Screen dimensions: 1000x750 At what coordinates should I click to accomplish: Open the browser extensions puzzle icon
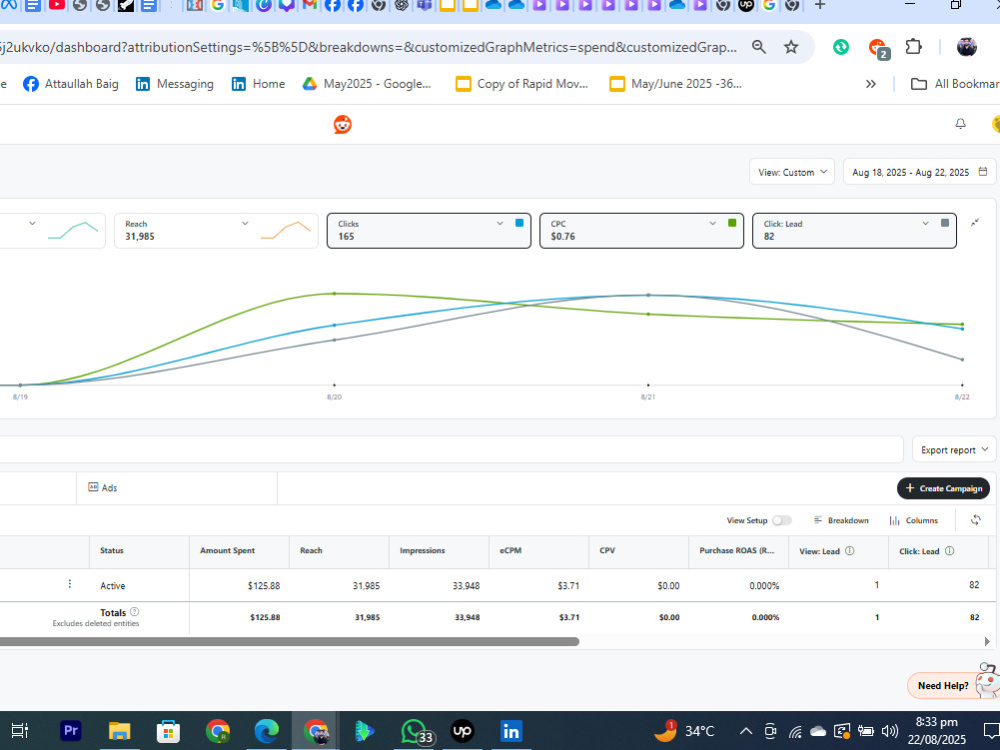pyautogui.click(x=913, y=47)
